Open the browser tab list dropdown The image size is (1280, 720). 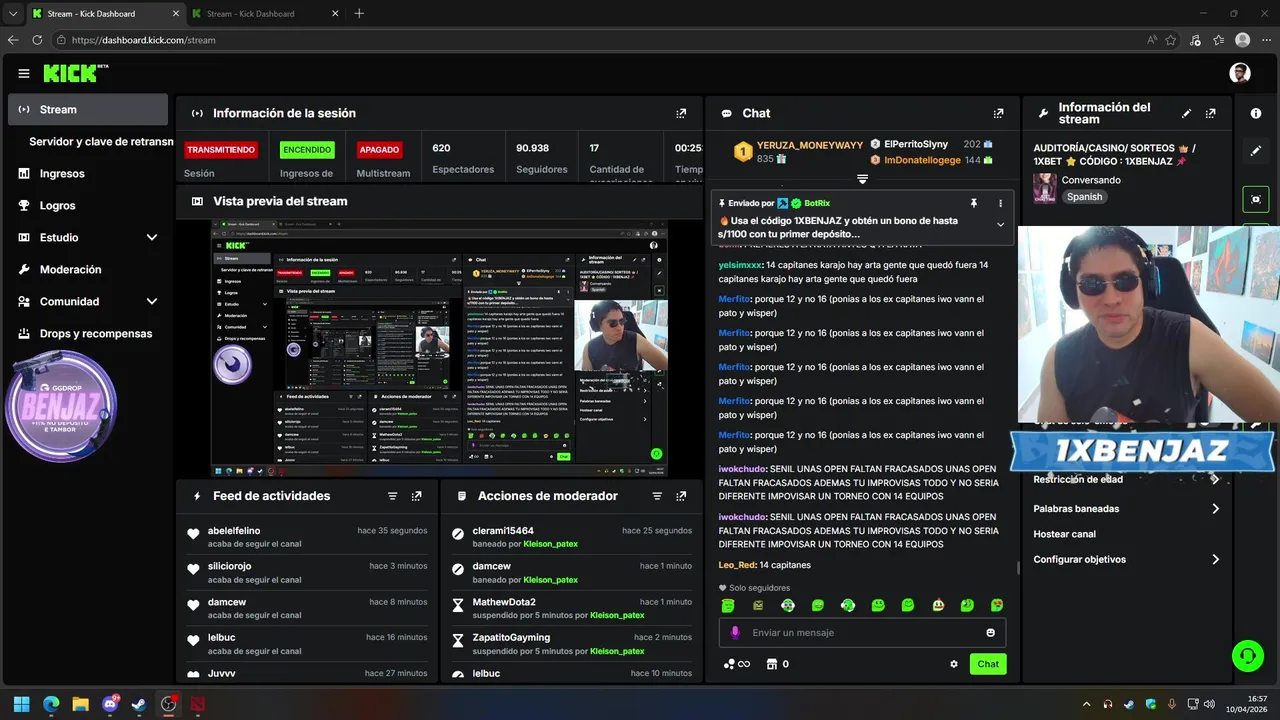[x=13, y=13]
